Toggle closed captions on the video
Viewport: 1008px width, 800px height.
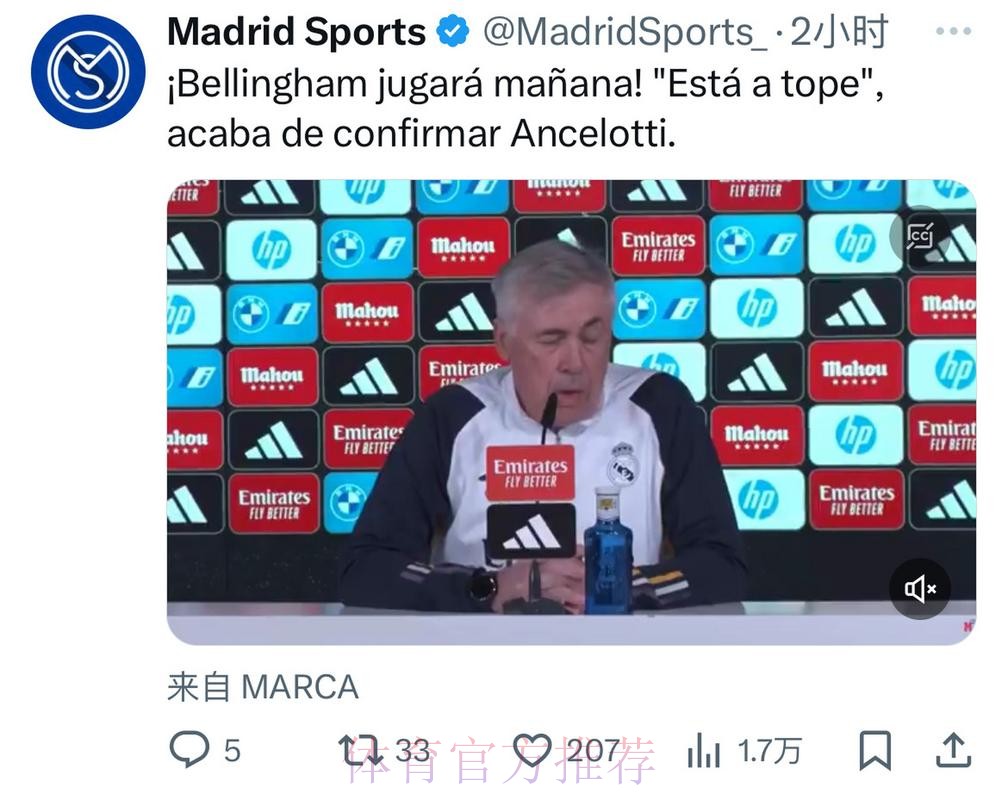coord(920,236)
